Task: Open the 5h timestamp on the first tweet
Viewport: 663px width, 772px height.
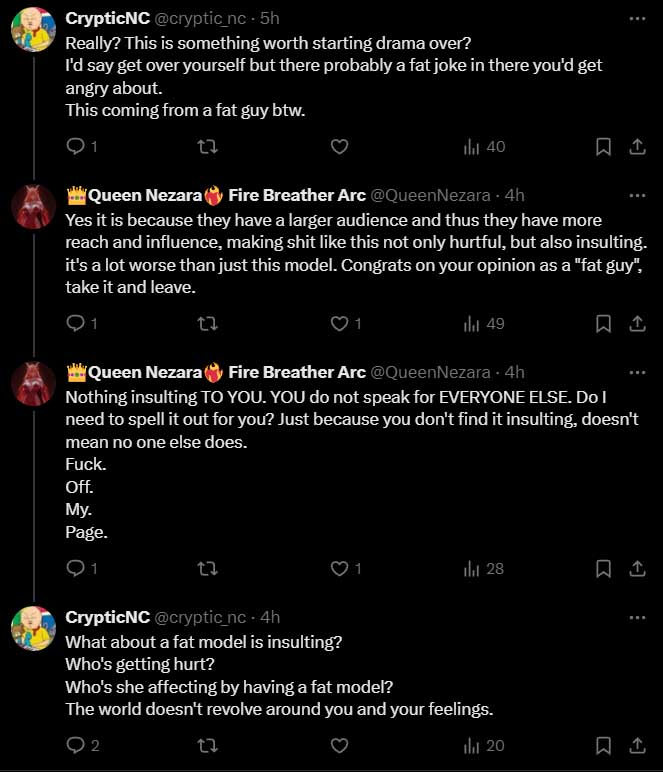Action: 270,18
